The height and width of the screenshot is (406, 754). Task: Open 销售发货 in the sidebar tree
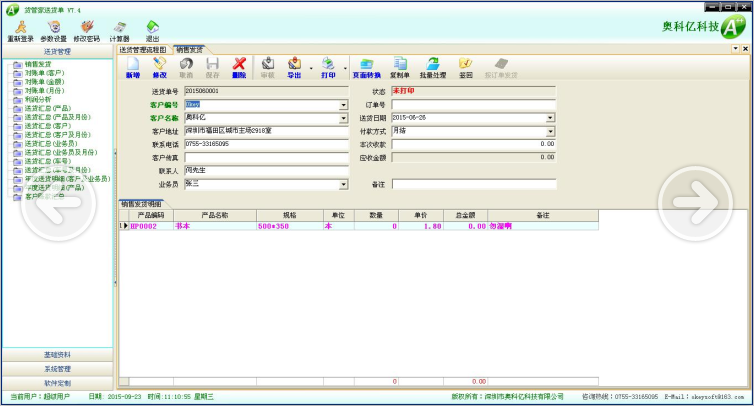[x=38, y=64]
